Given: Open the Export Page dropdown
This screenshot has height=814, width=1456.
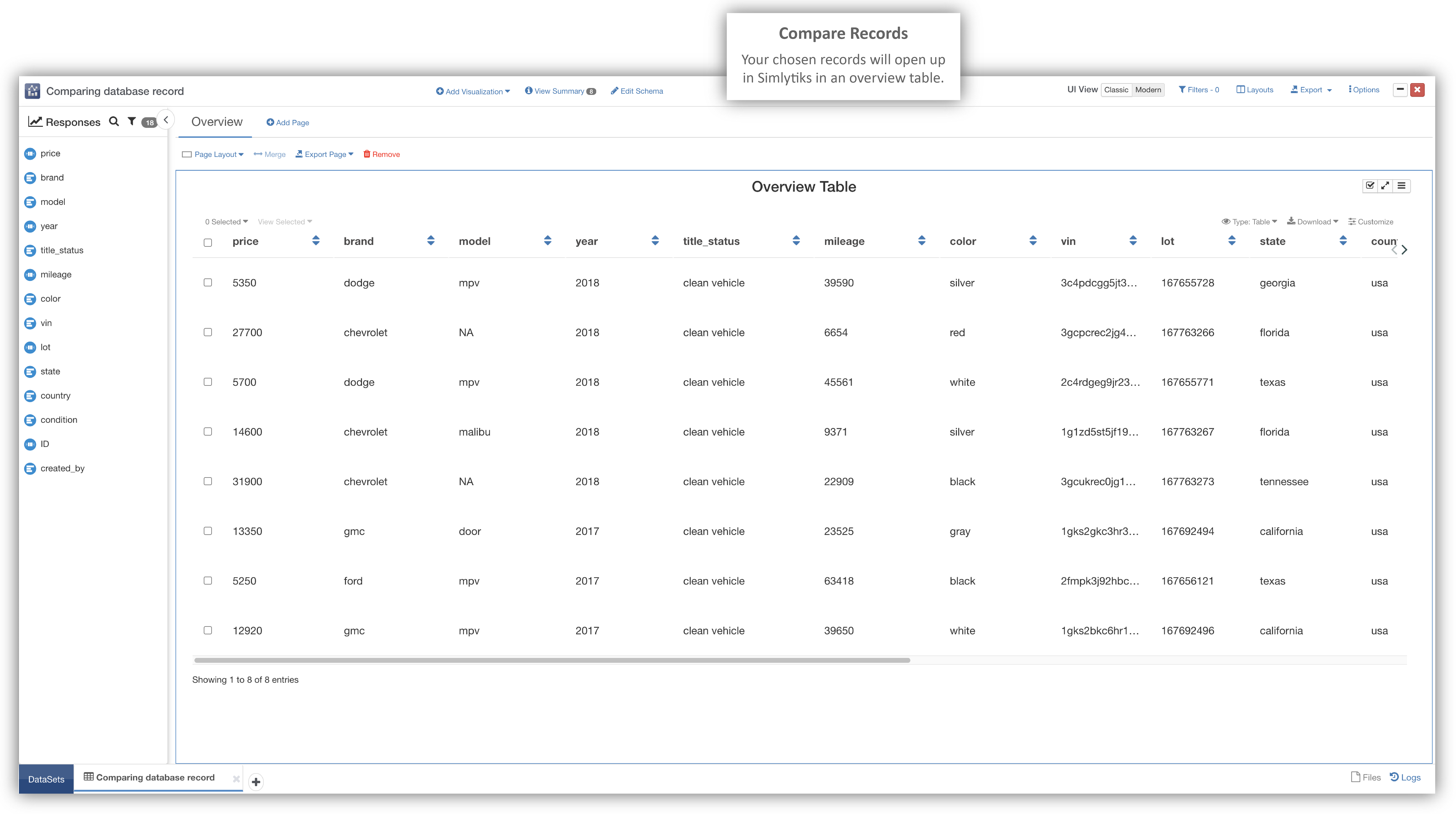Looking at the screenshot, I should coord(324,154).
